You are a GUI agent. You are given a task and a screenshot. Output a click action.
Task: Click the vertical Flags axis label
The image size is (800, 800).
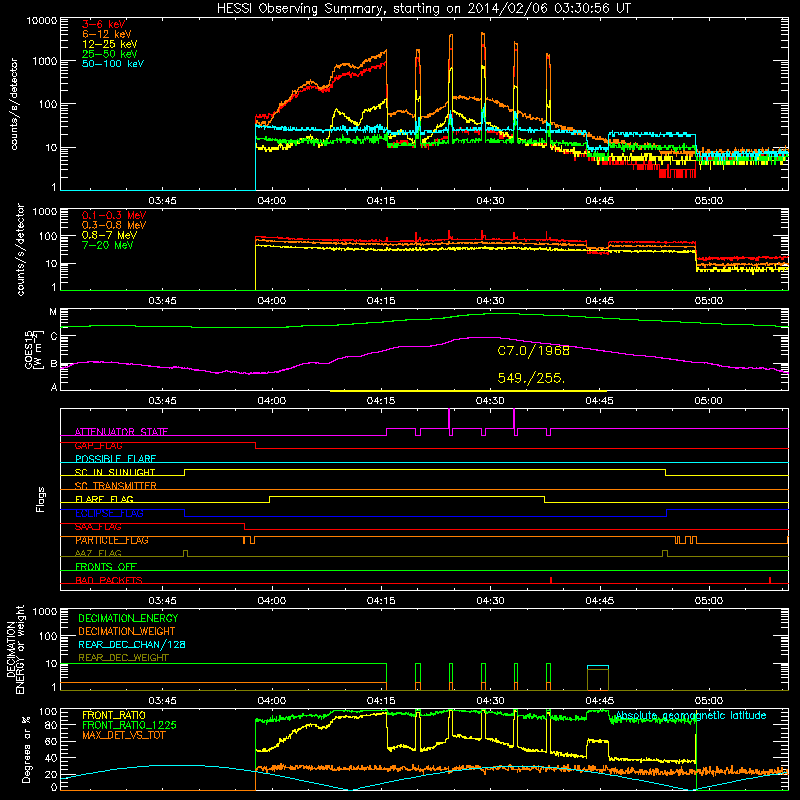click(x=41, y=499)
